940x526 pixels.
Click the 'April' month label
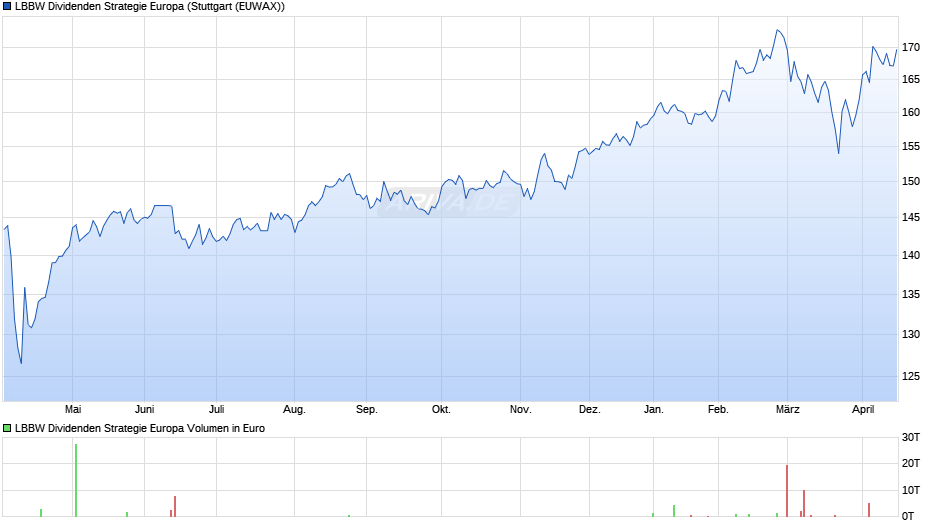(x=863, y=409)
